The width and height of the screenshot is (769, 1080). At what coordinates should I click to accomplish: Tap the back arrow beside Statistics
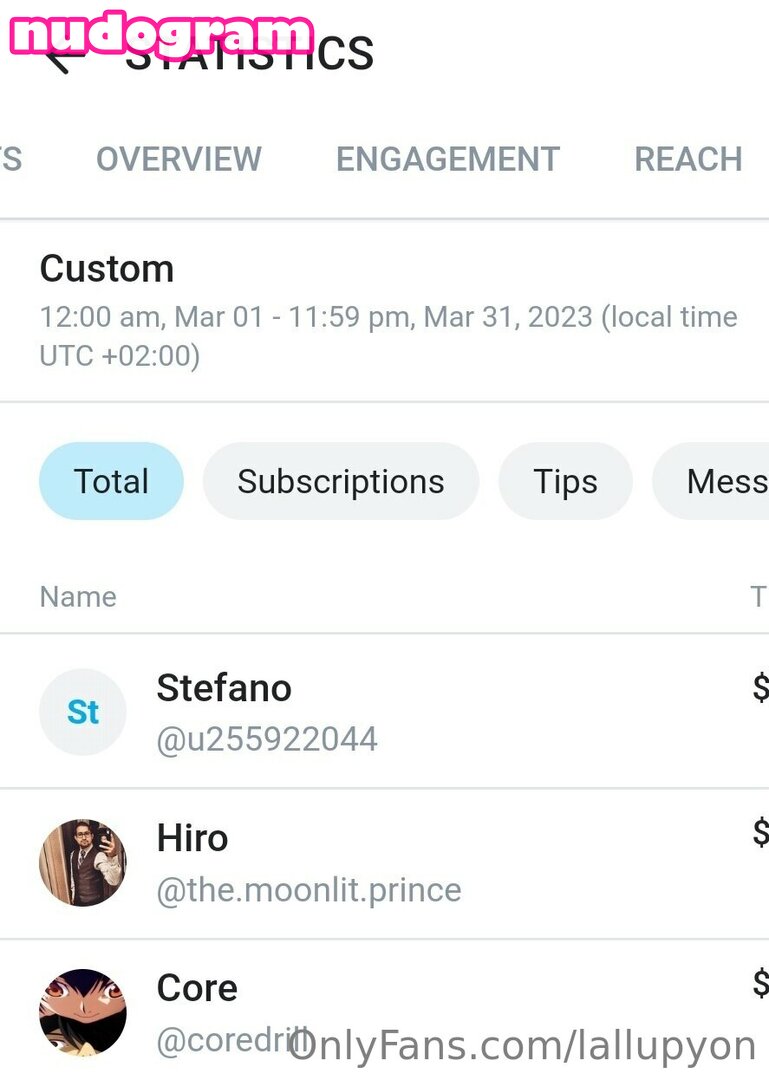[x=60, y=62]
